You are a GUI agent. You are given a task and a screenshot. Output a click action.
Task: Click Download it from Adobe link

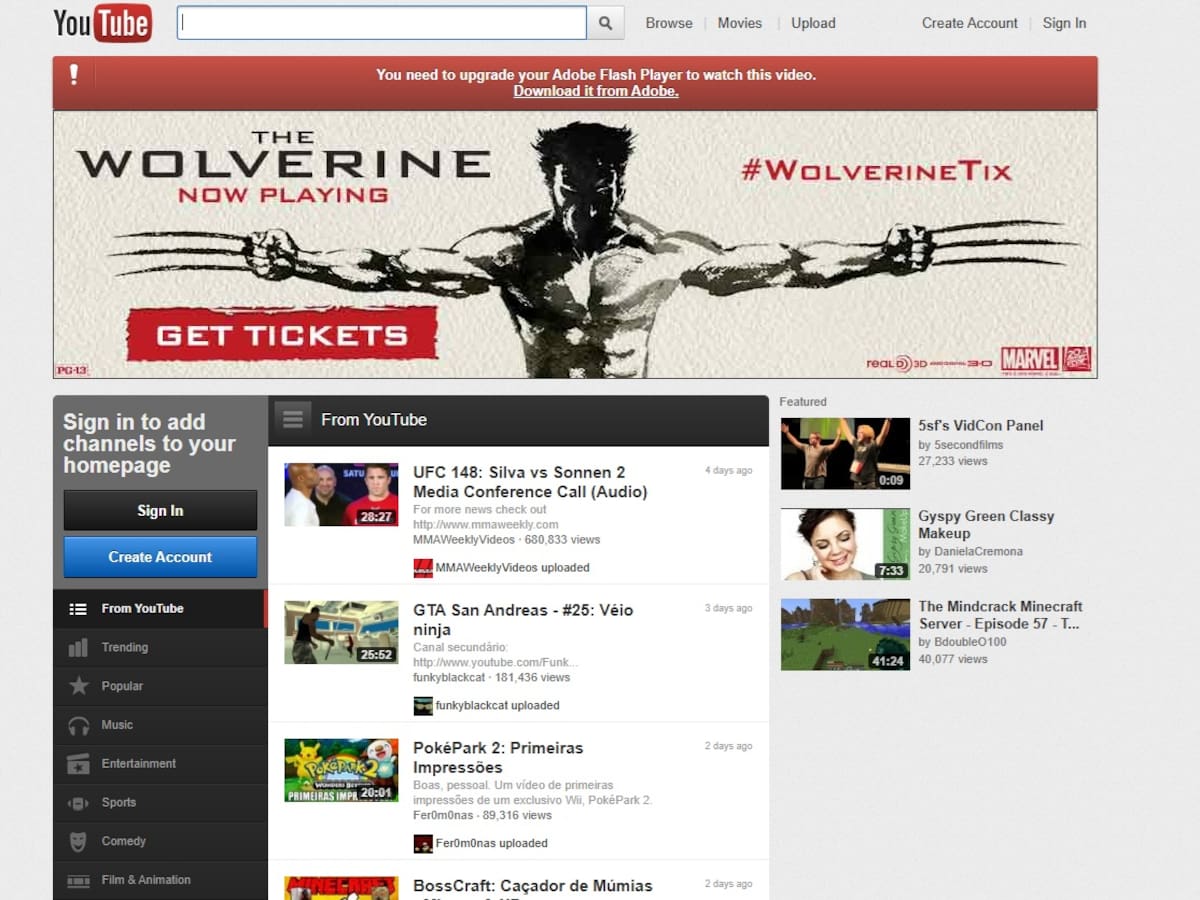[x=596, y=91]
